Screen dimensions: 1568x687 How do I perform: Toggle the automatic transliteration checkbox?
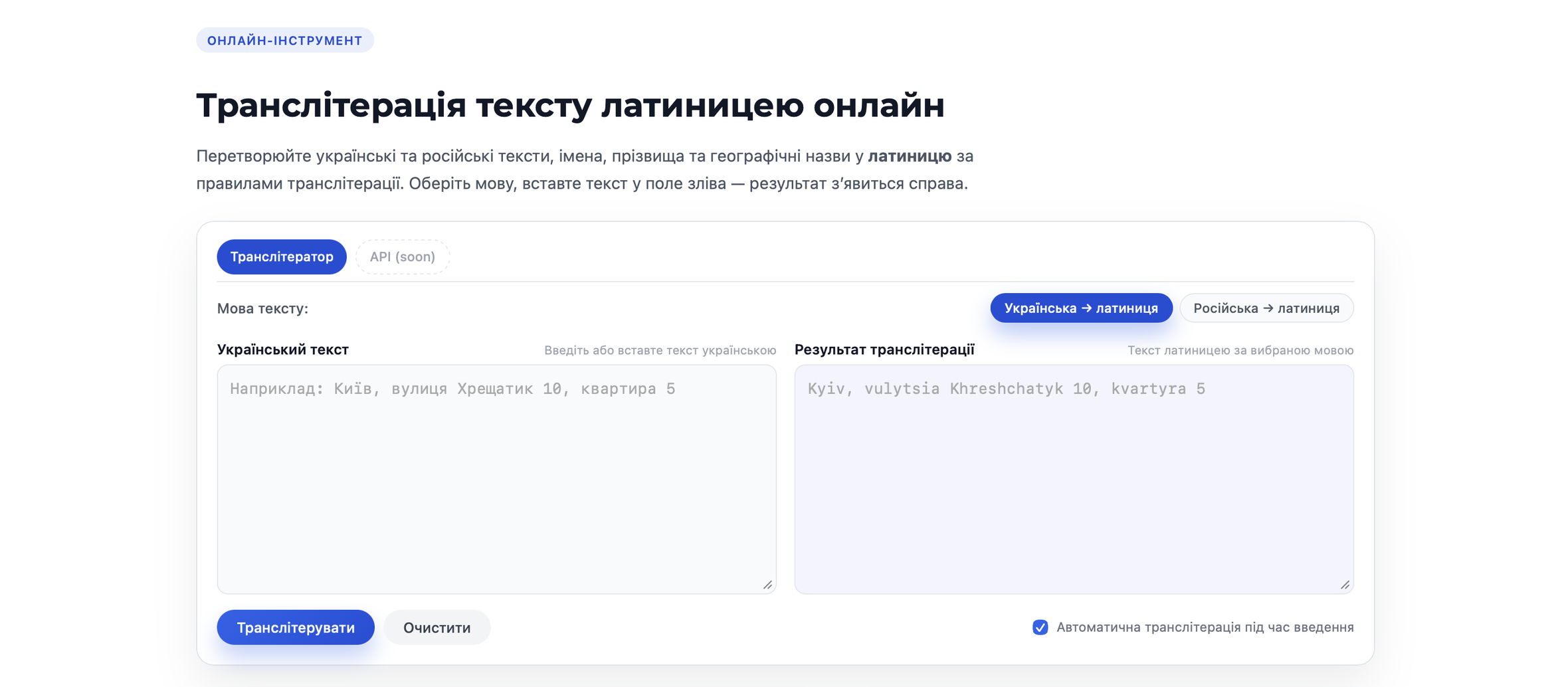pos(1040,627)
